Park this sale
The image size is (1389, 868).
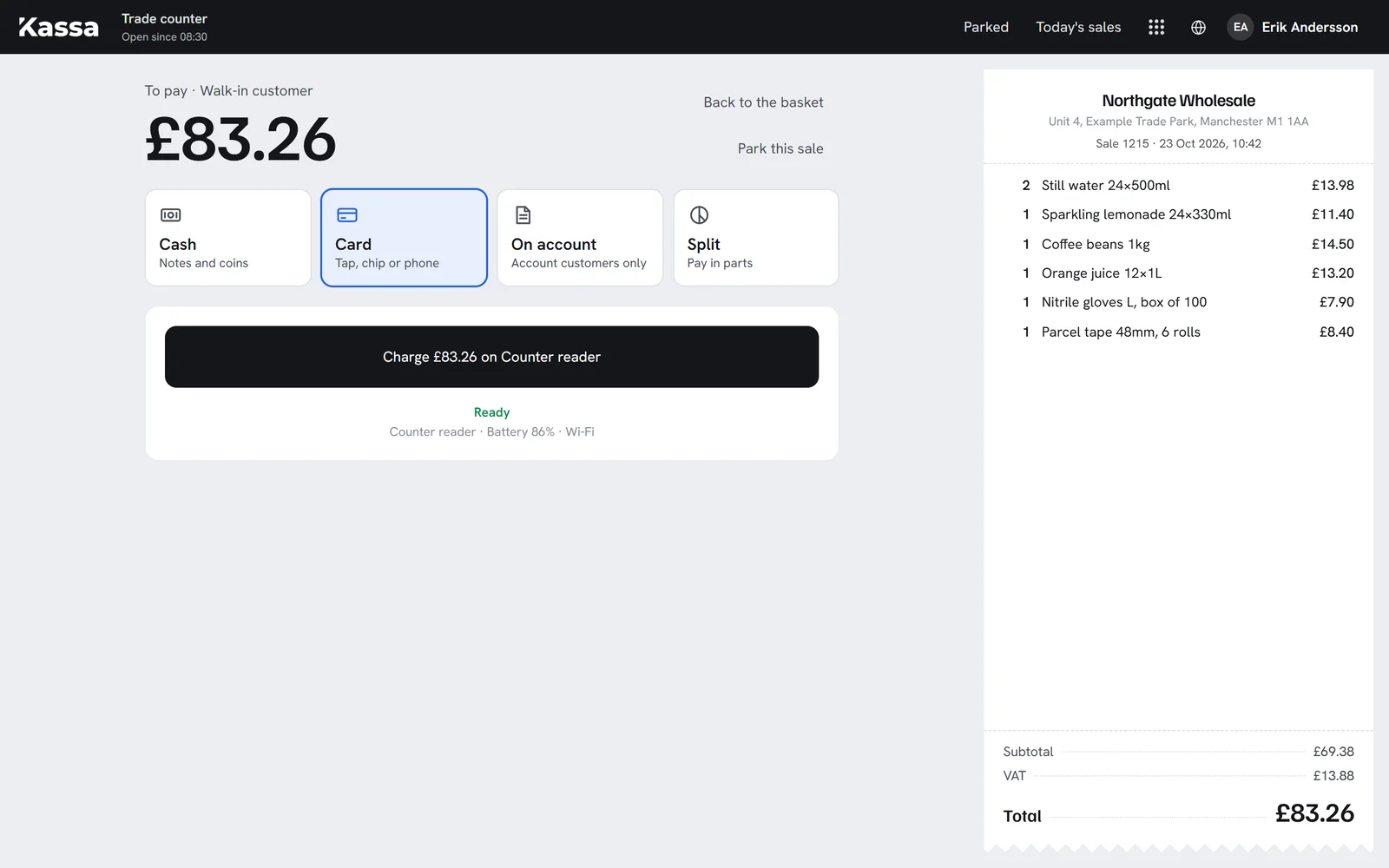coord(780,148)
